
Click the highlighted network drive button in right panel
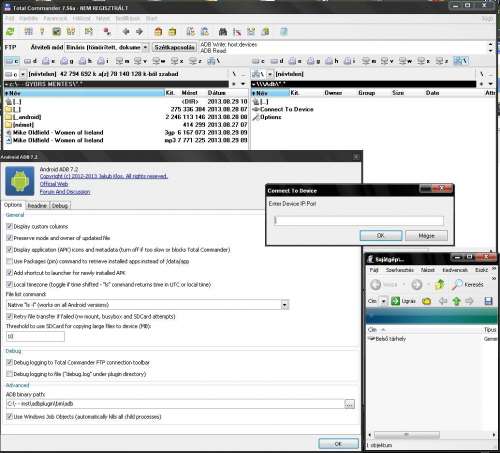(x=461, y=61)
